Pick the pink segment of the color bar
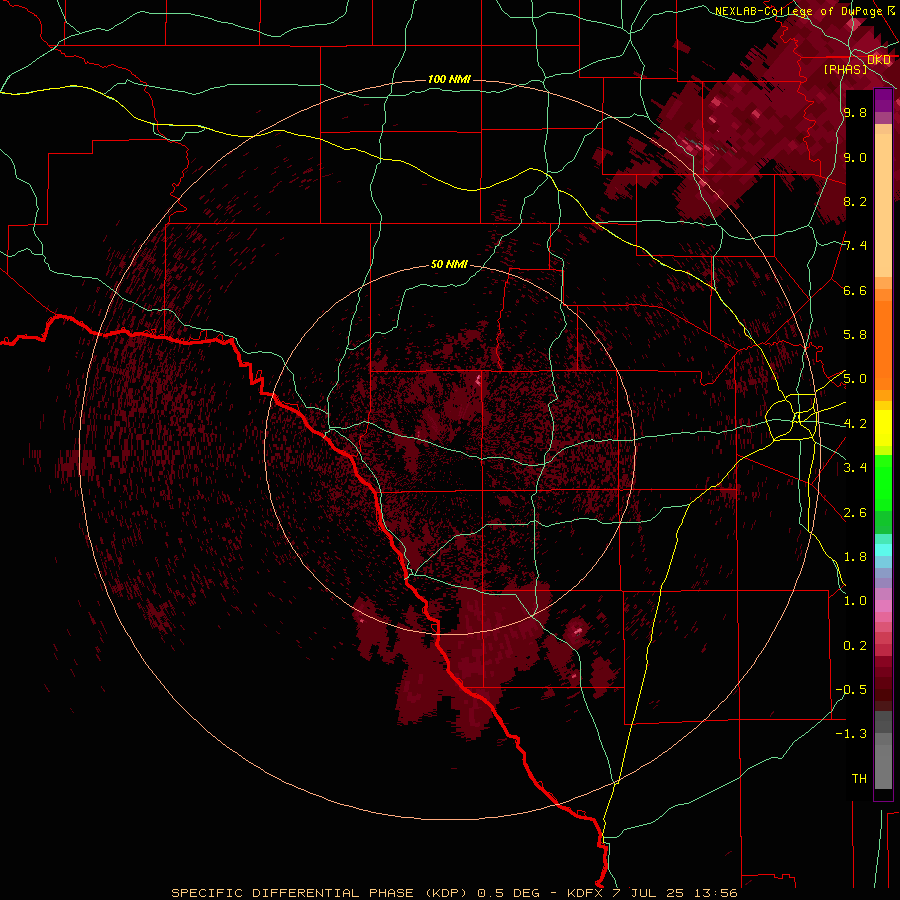This screenshot has width=900, height=900. (x=883, y=606)
